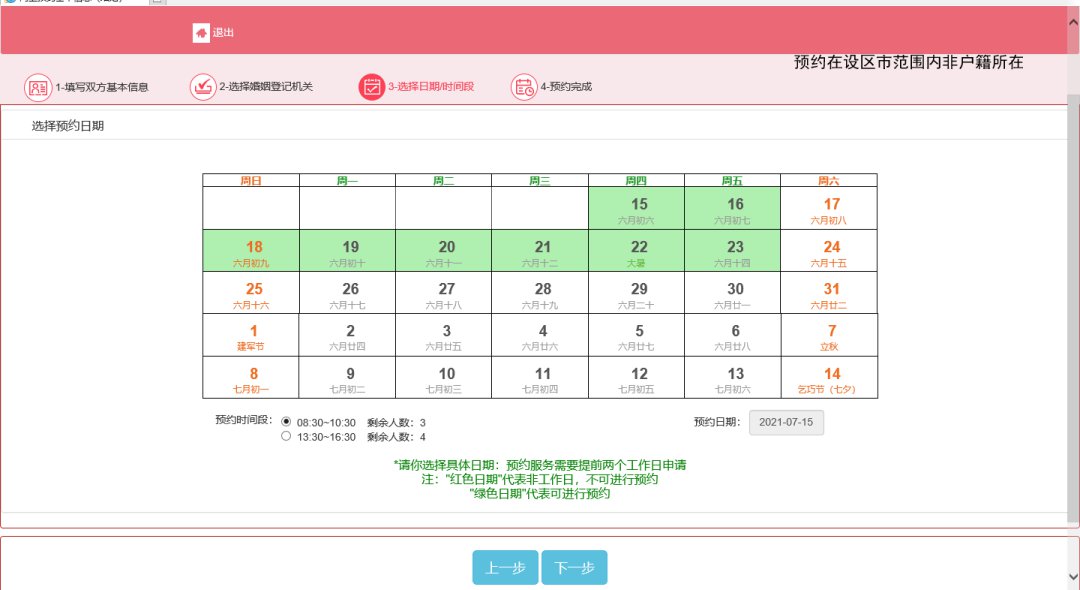Select the 08:30~10:30 time slot
The image size is (1080, 590).
coord(286,422)
